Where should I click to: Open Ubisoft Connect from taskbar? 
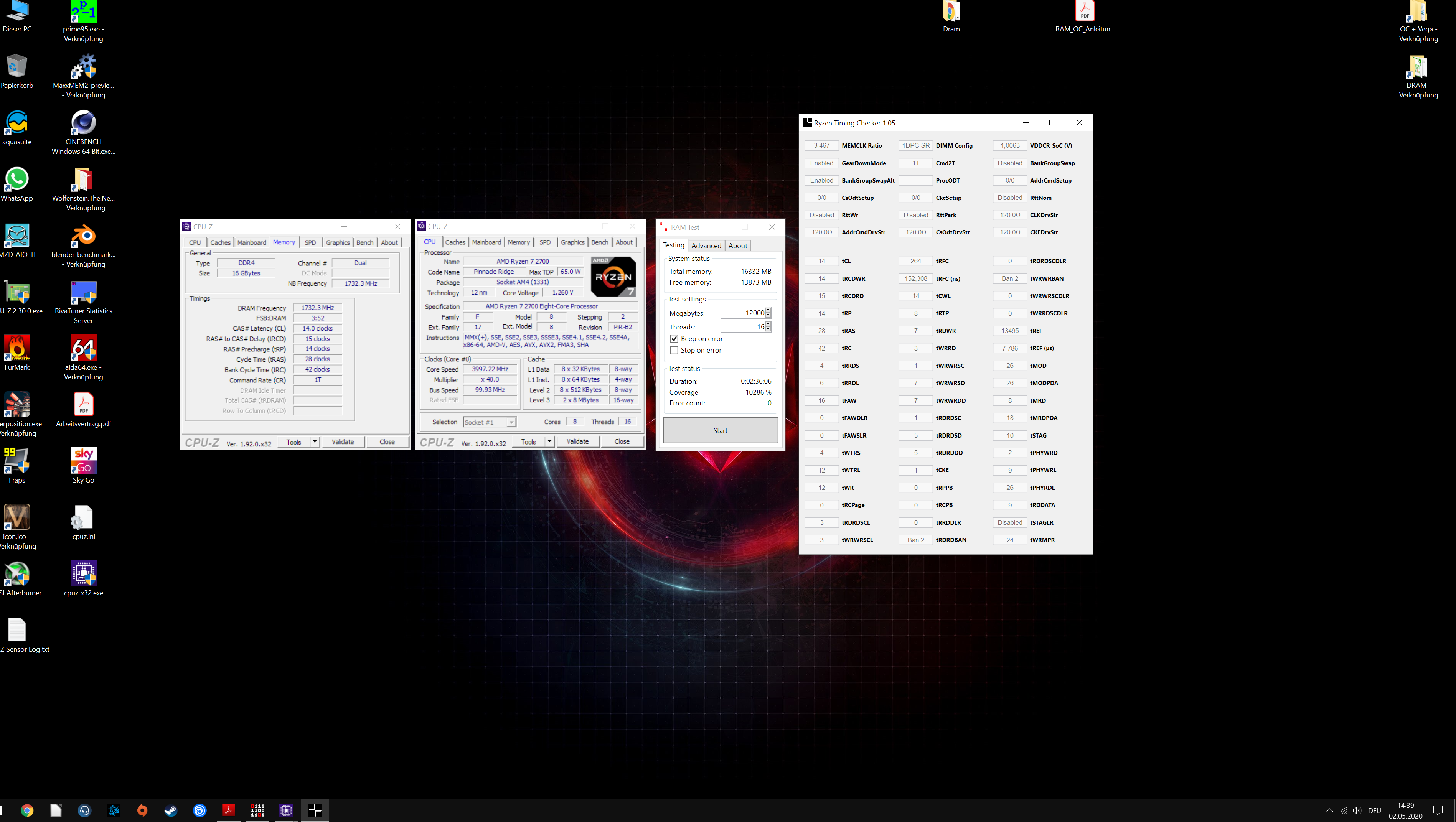point(200,811)
